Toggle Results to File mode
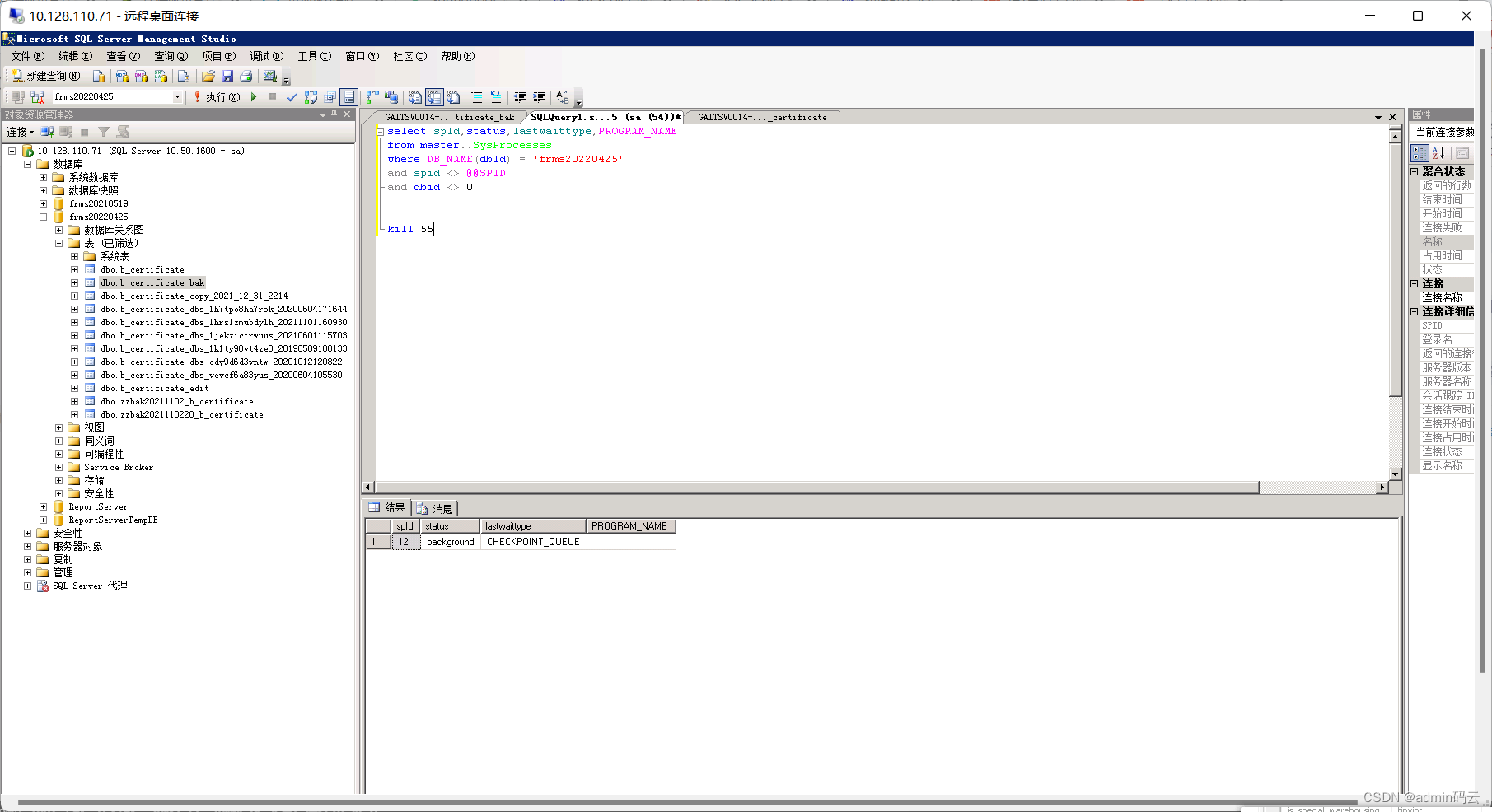This screenshot has width=1492, height=812. coord(453,97)
